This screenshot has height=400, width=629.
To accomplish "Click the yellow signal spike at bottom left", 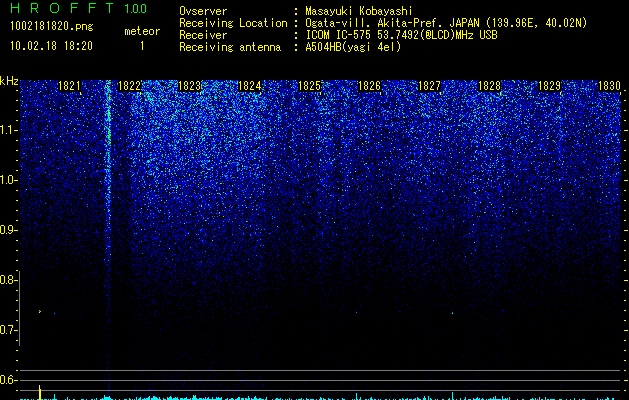I will pyautogui.click(x=39, y=392).
